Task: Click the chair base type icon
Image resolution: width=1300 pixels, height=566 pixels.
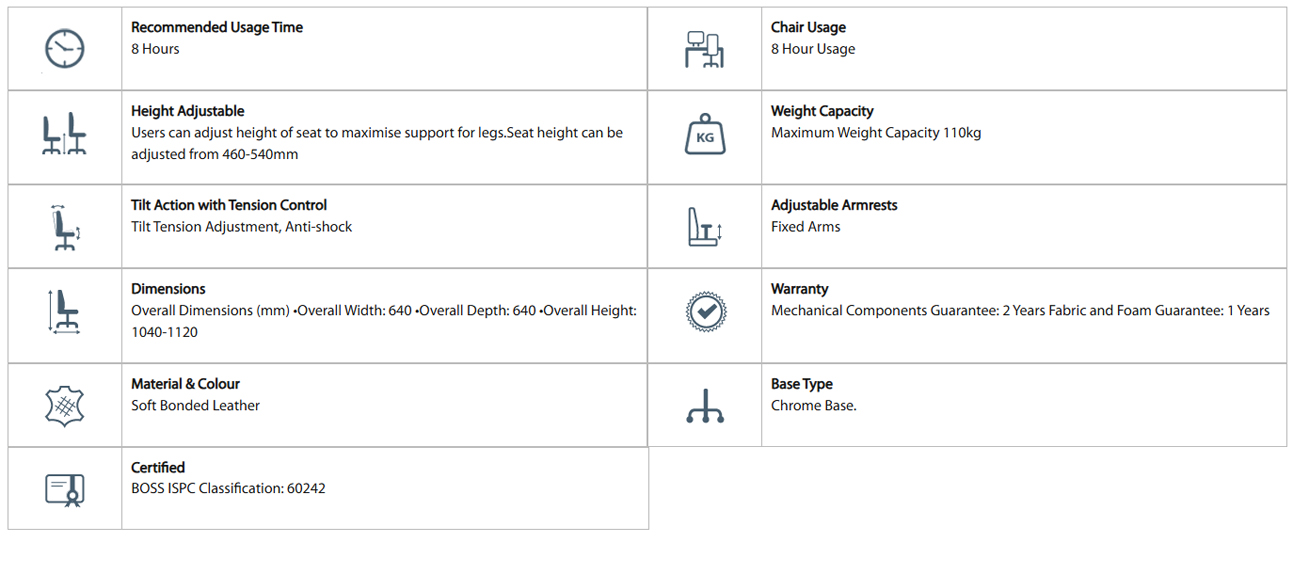Action: pos(705,406)
